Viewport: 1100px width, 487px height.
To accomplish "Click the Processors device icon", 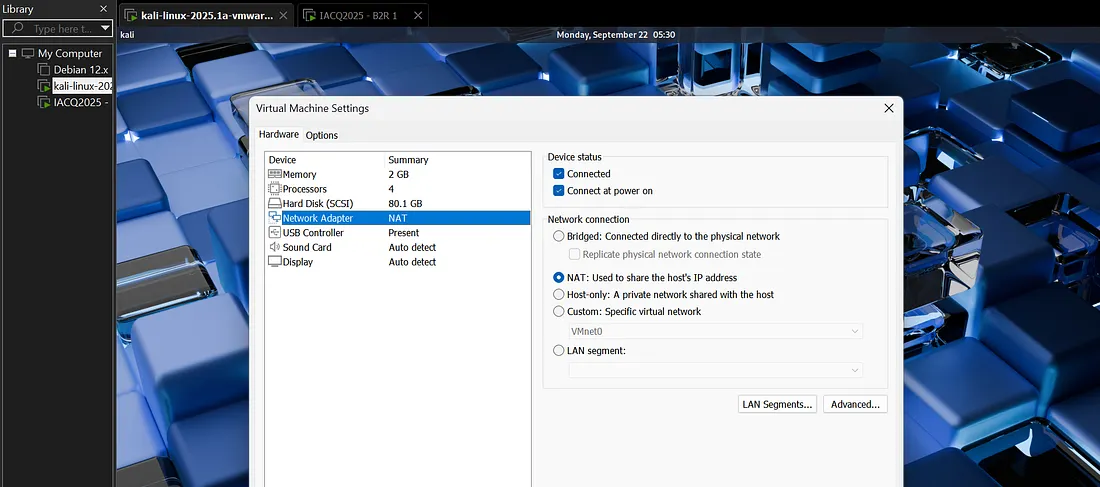I will (x=275, y=189).
